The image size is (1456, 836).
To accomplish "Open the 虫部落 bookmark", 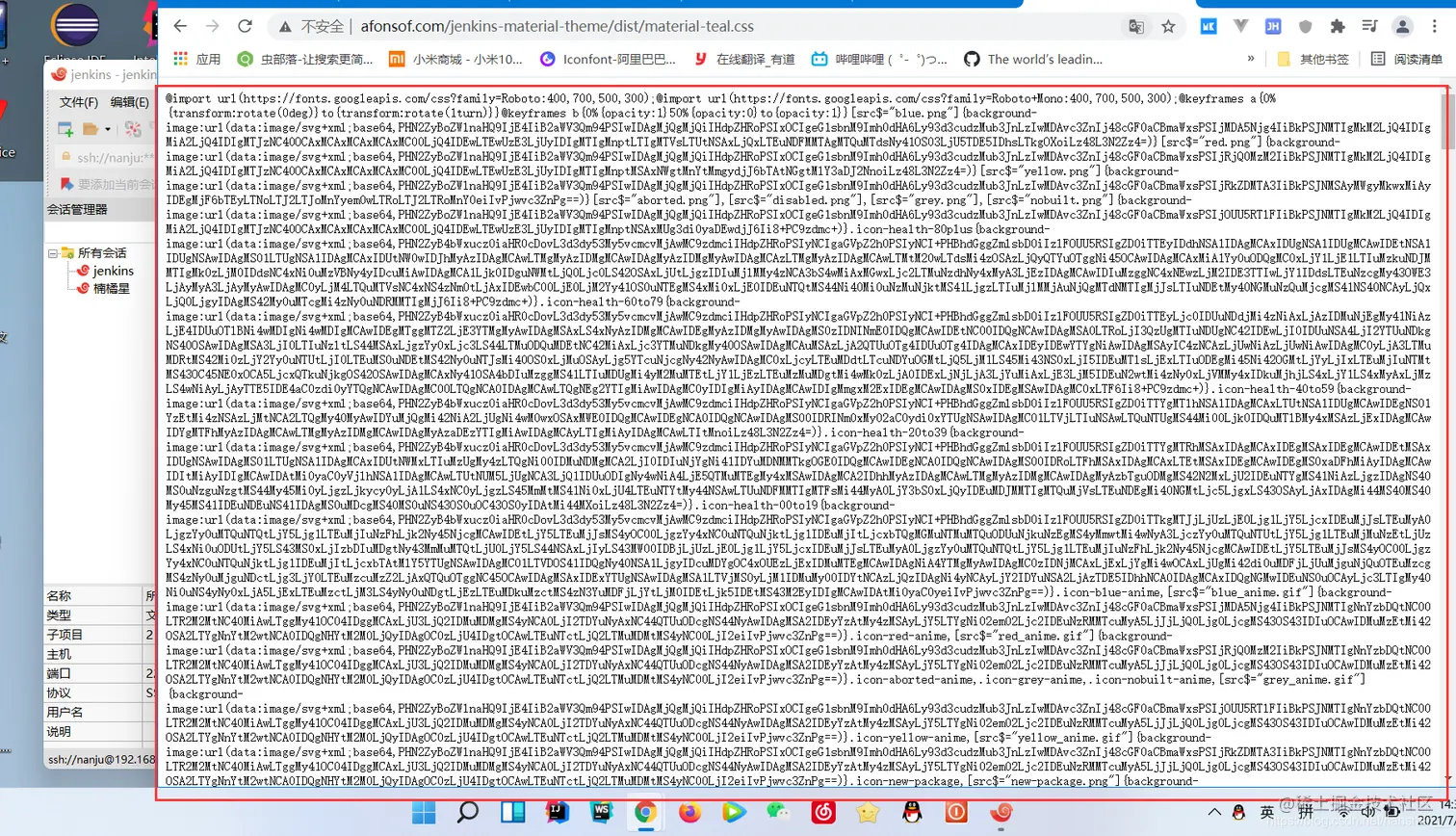I will [x=306, y=59].
